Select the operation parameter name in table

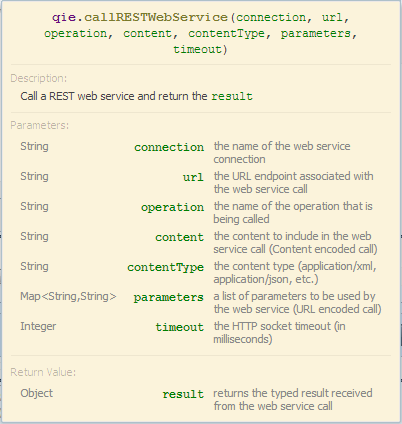[x=172, y=207]
